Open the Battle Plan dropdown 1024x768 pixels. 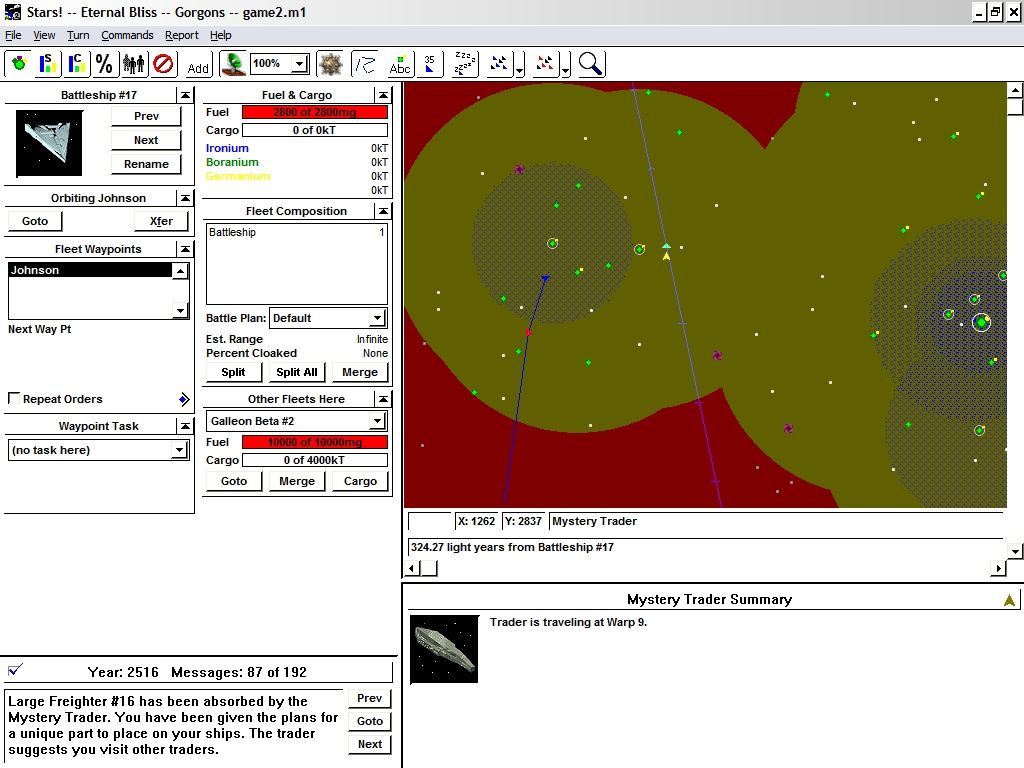point(377,318)
